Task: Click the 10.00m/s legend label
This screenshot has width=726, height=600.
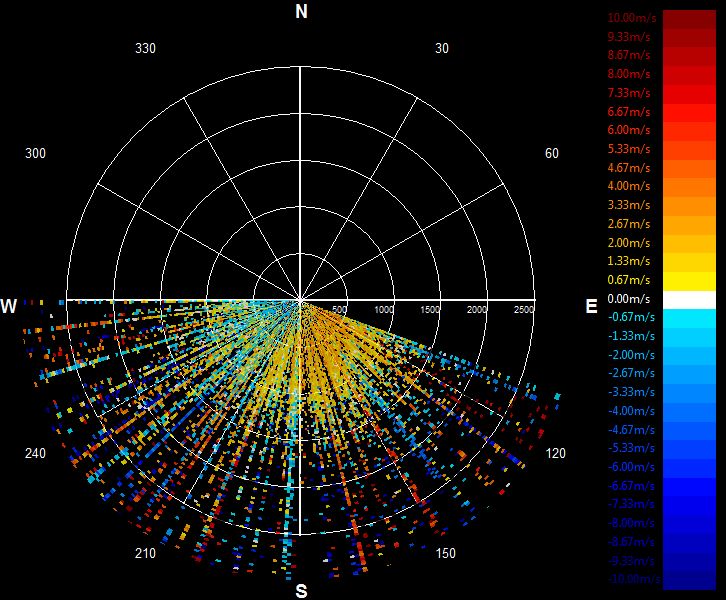Action: [632, 18]
